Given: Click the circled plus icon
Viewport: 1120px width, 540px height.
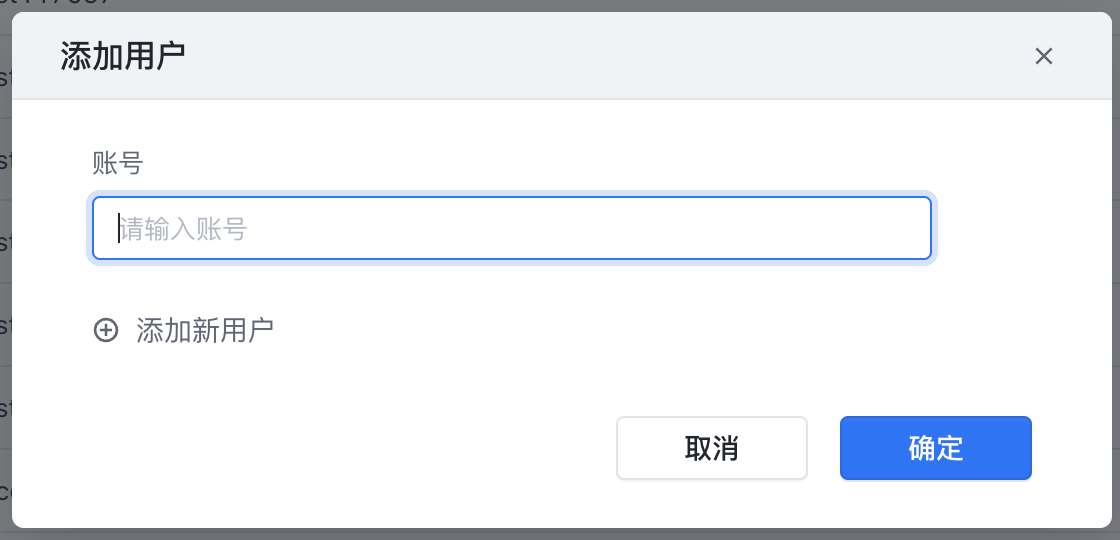Looking at the screenshot, I should tap(106, 330).
